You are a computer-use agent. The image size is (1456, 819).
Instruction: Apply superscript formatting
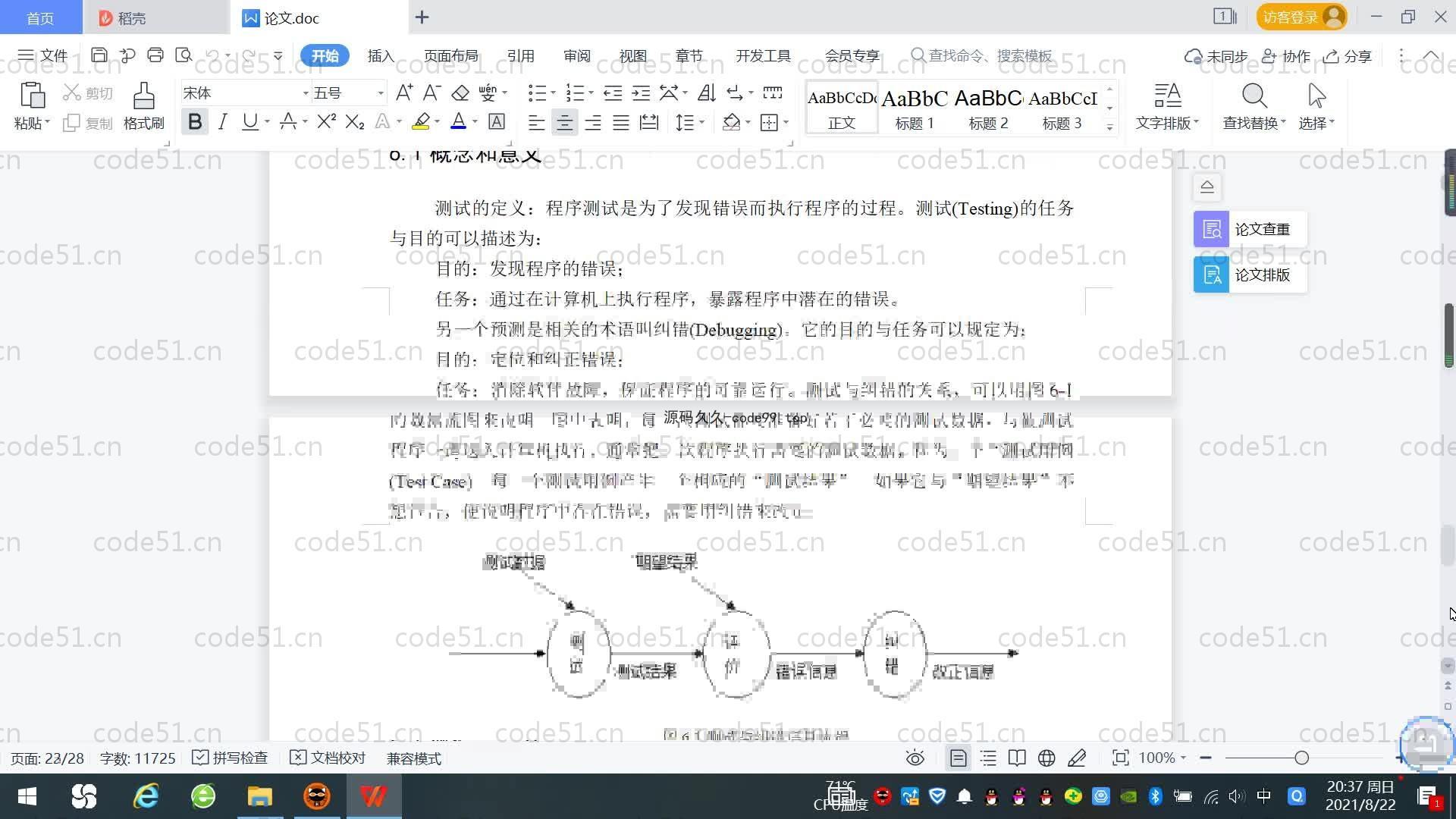(x=326, y=121)
